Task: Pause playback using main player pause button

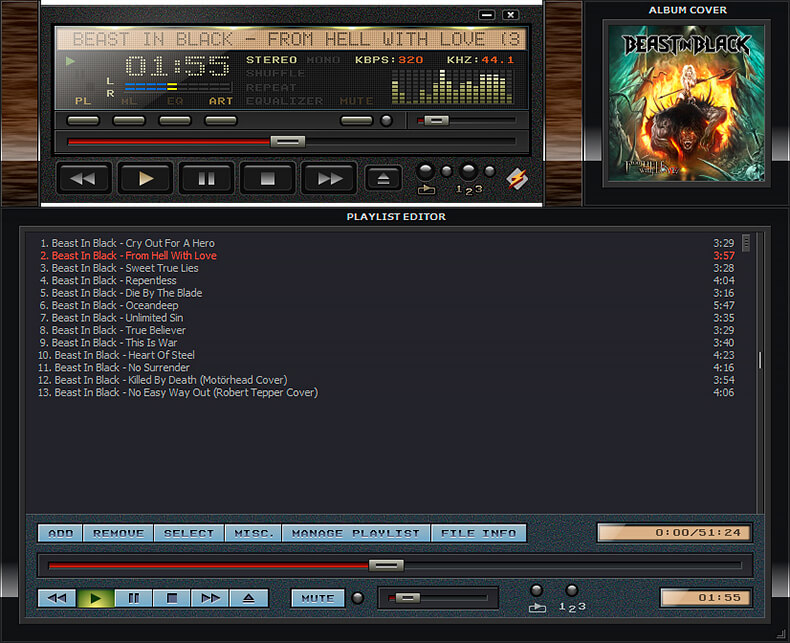Action: pos(207,178)
